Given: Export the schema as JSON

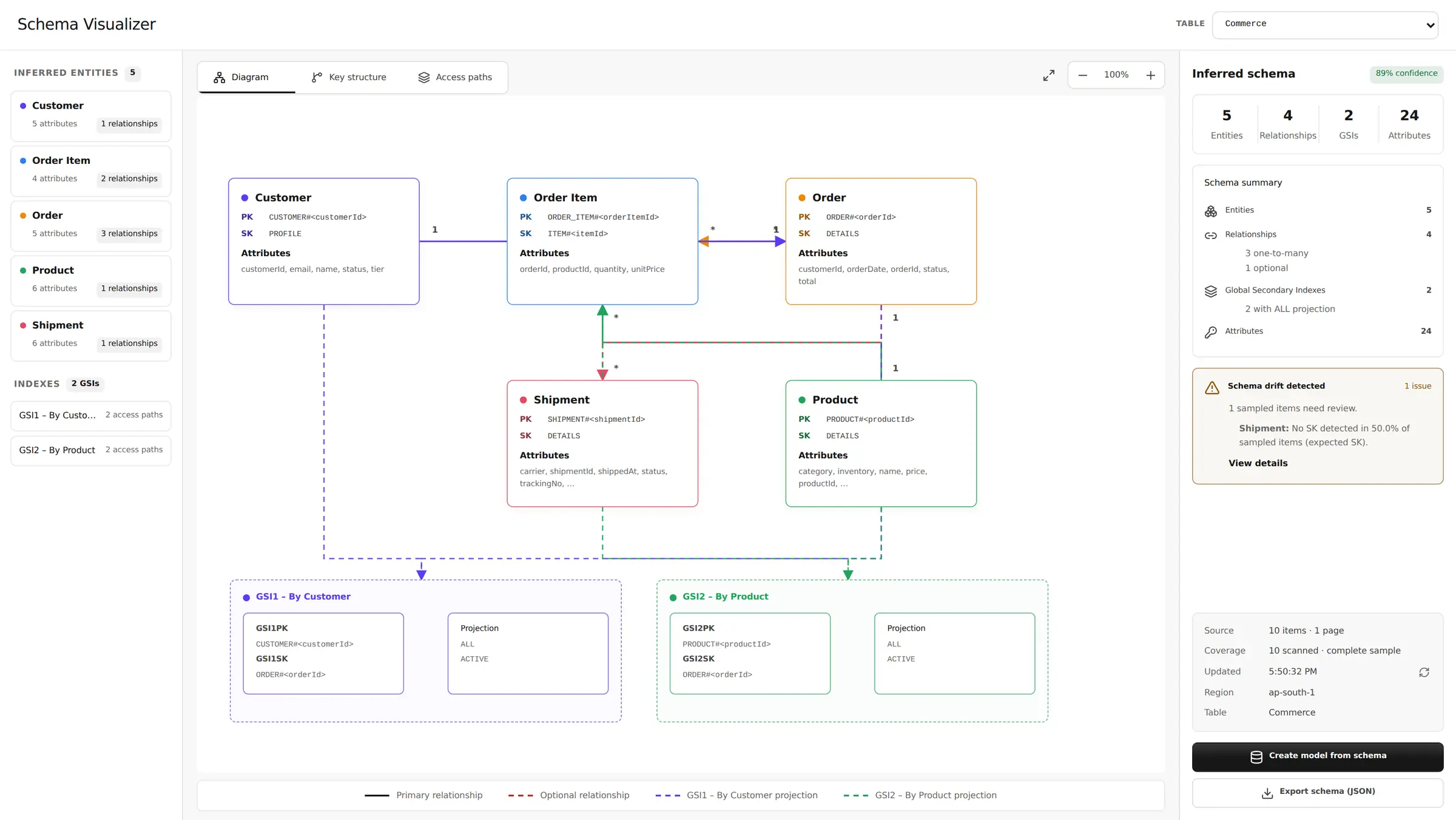Looking at the screenshot, I should coord(1318,793).
